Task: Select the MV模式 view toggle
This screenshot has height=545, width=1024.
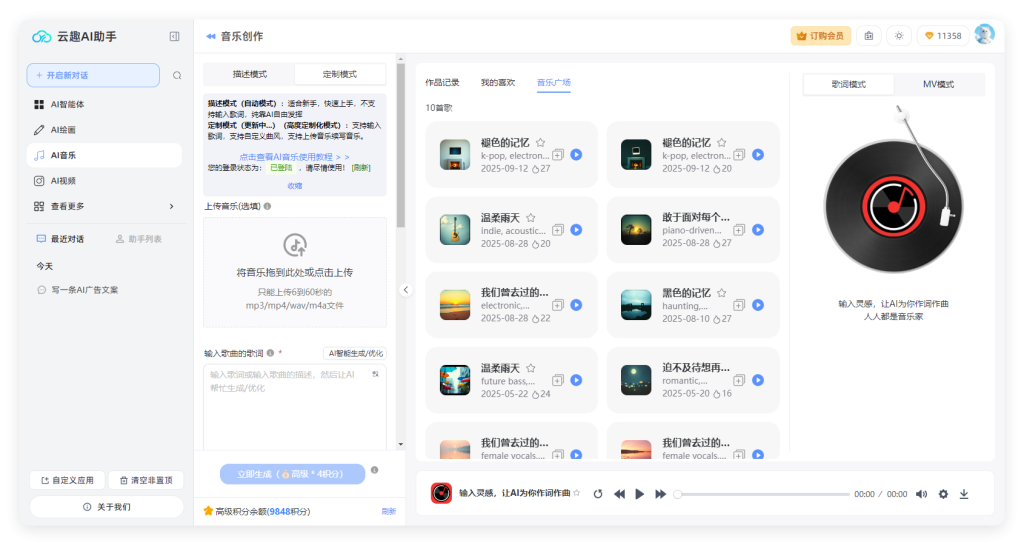Action: (938, 85)
